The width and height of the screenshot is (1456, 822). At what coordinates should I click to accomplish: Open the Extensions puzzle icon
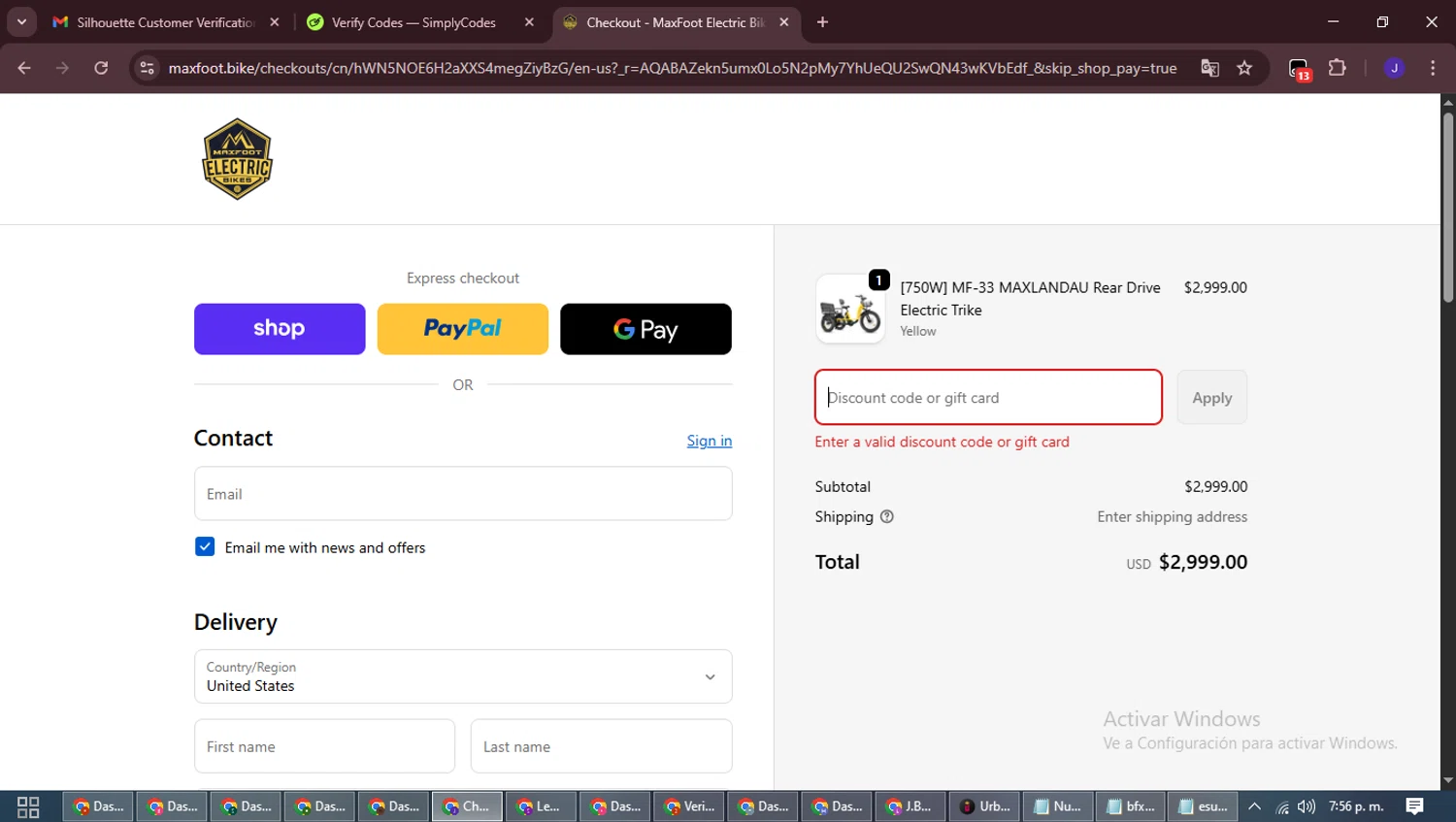point(1338,68)
